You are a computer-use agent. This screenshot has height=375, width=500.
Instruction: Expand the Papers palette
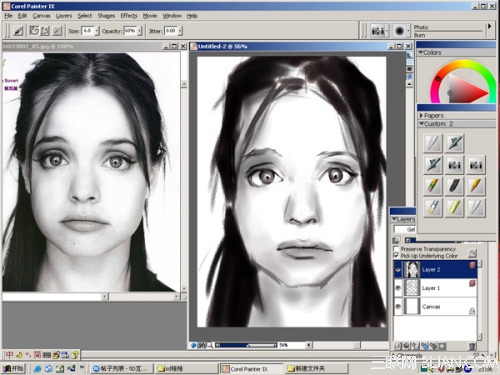pos(421,115)
